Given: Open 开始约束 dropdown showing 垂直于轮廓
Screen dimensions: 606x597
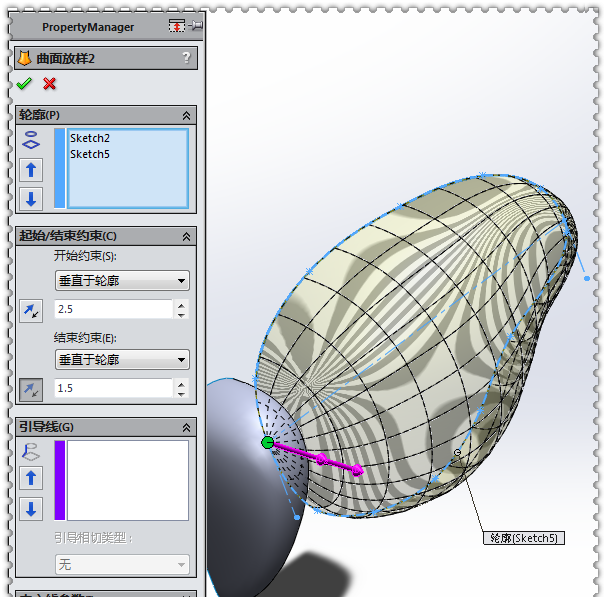Looking at the screenshot, I should pos(122,281).
